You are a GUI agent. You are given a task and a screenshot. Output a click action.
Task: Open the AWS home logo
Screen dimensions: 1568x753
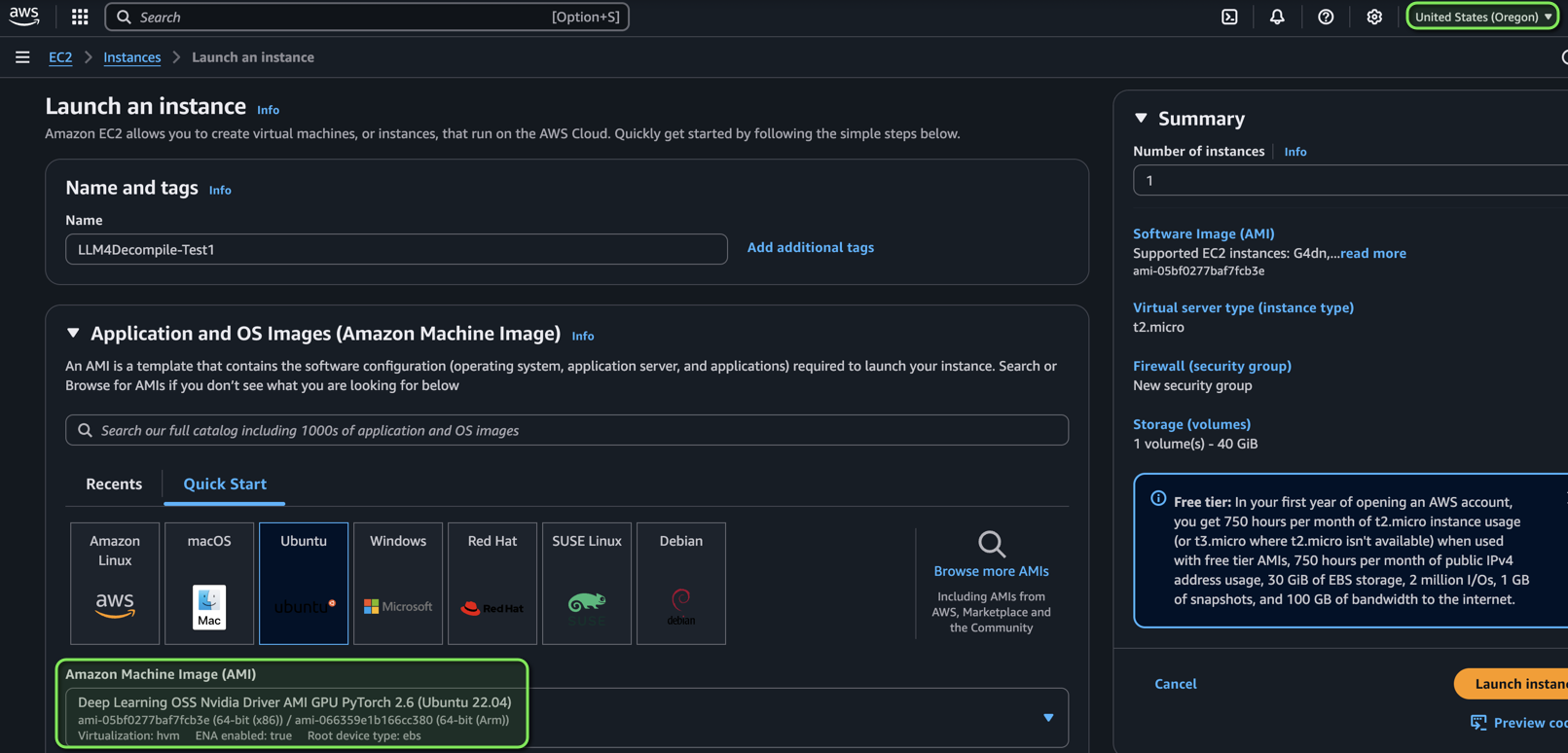pos(24,17)
